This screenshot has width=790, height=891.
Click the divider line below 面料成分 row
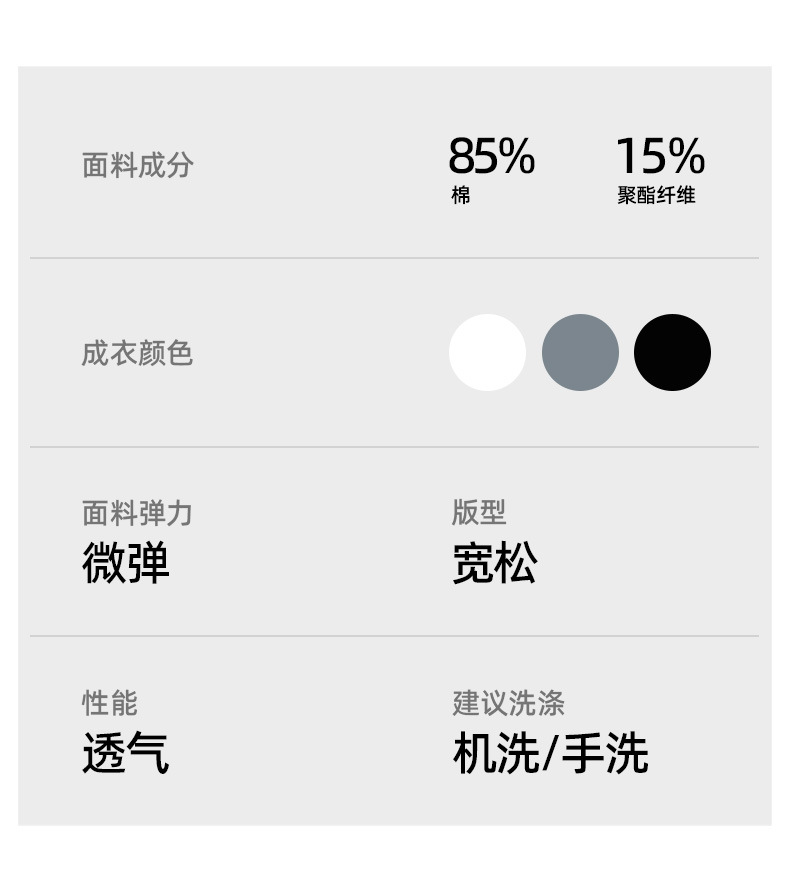click(394, 258)
